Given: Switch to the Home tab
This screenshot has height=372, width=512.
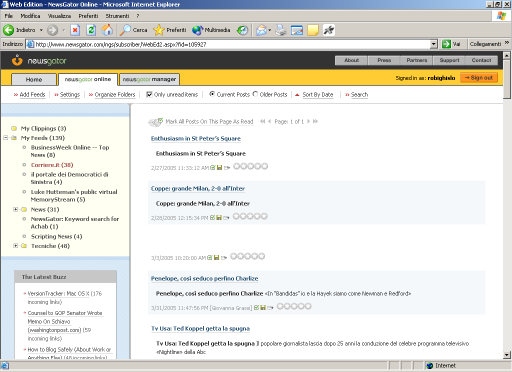Looking at the screenshot, I should click(x=34, y=79).
